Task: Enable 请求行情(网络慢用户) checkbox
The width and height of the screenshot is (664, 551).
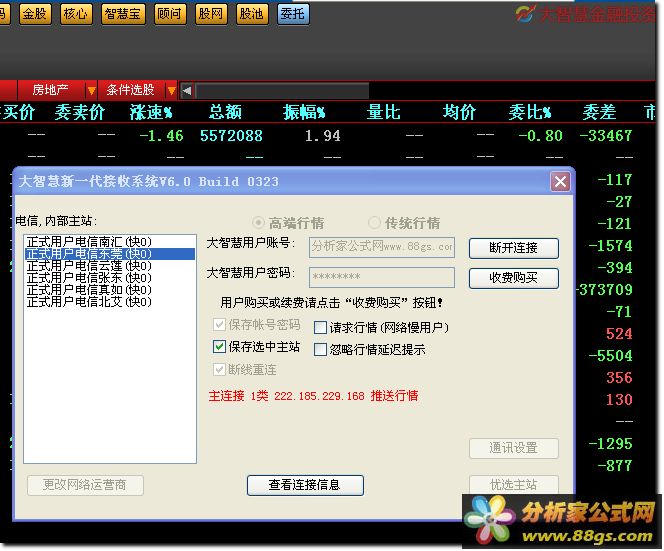Action: [320, 327]
